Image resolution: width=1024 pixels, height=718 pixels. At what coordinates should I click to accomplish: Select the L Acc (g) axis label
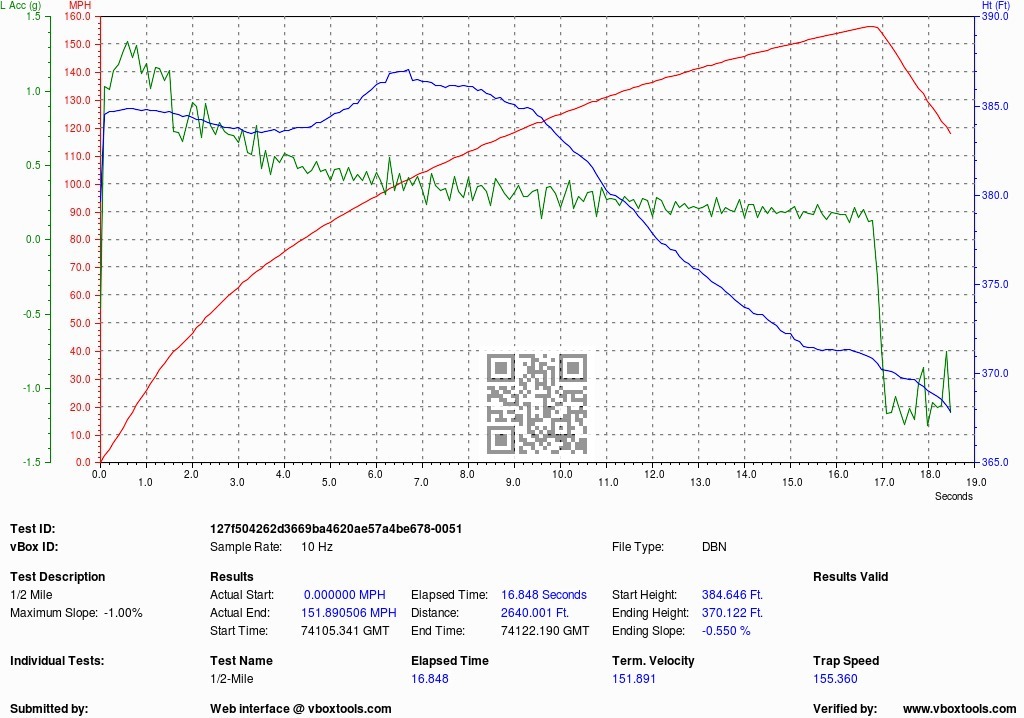tap(21, 6)
